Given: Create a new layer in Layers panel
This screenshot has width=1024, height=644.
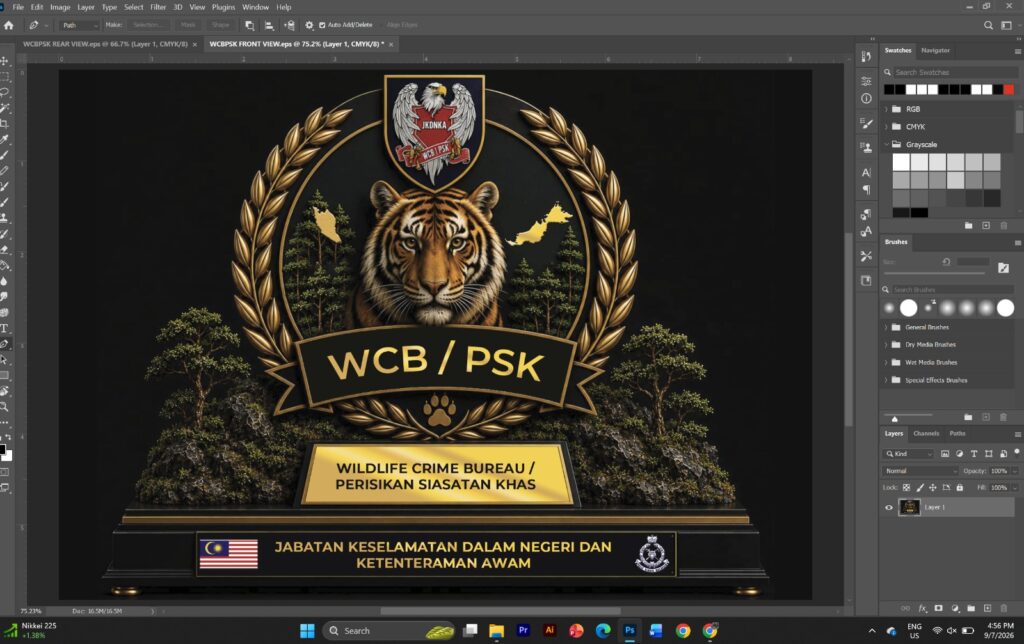Looking at the screenshot, I should [987, 608].
